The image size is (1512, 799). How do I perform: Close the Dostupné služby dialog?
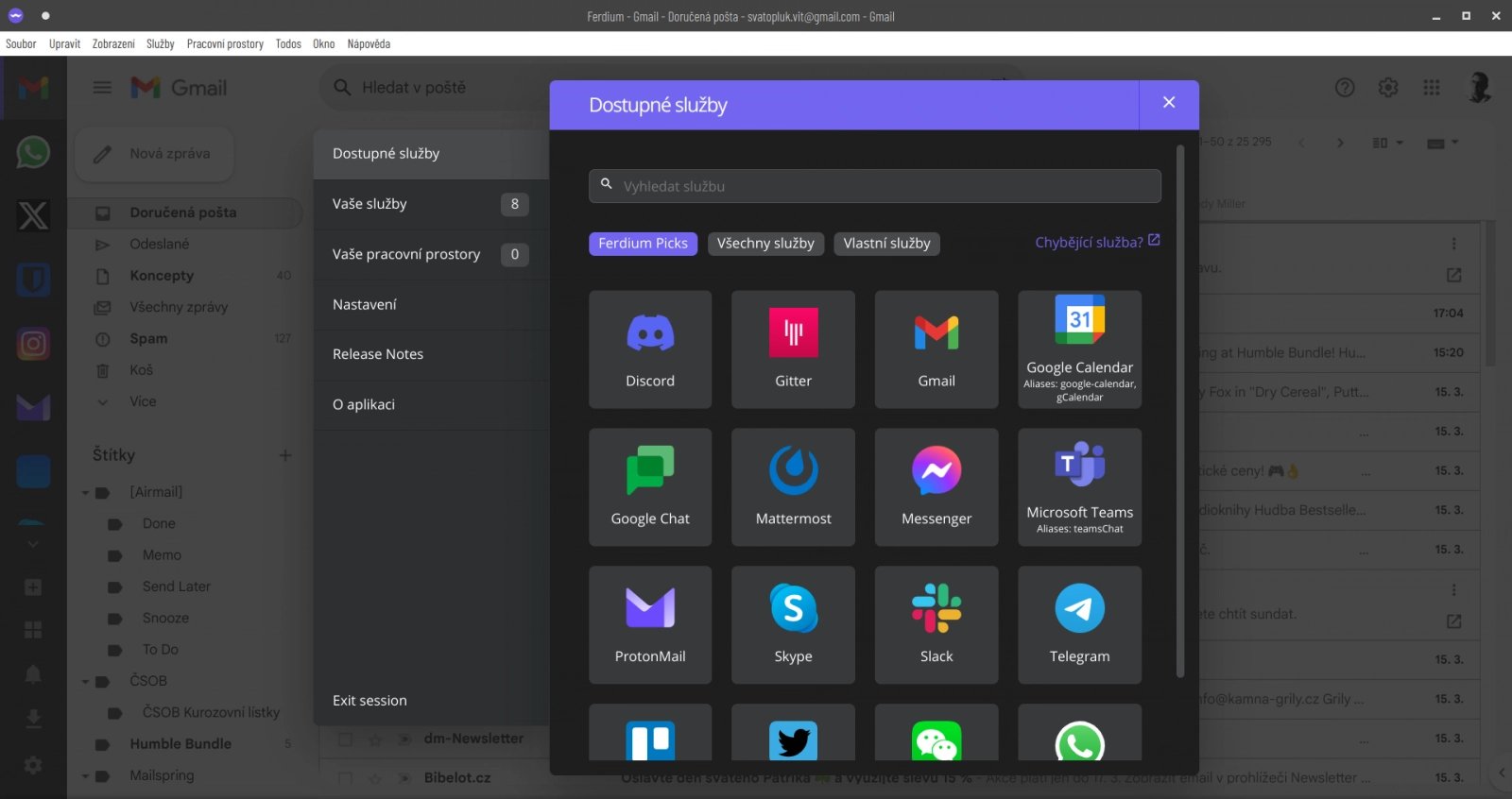[1169, 103]
